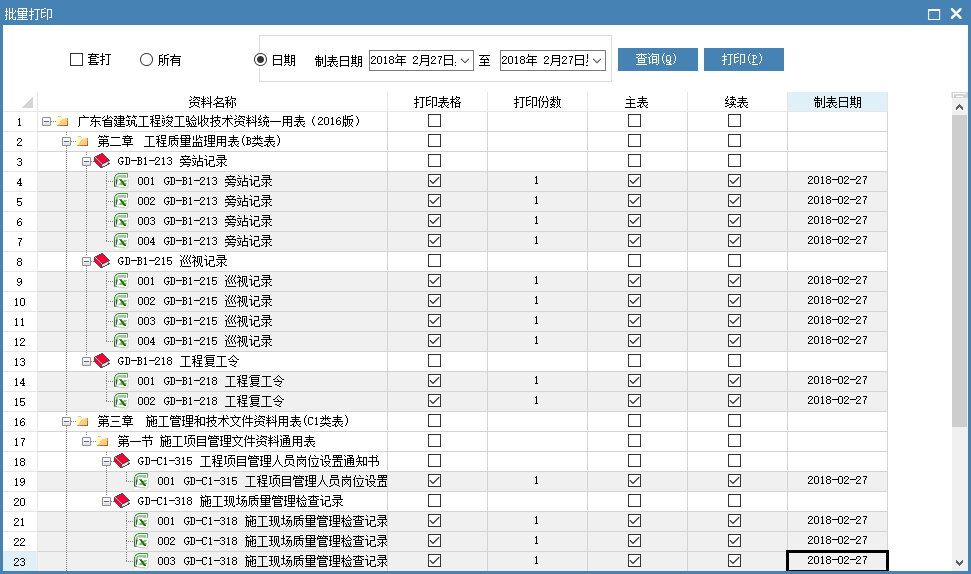Click the 制表日期 cell in row 23
The height and width of the screenshot is (574, 971).
point(837,561)
